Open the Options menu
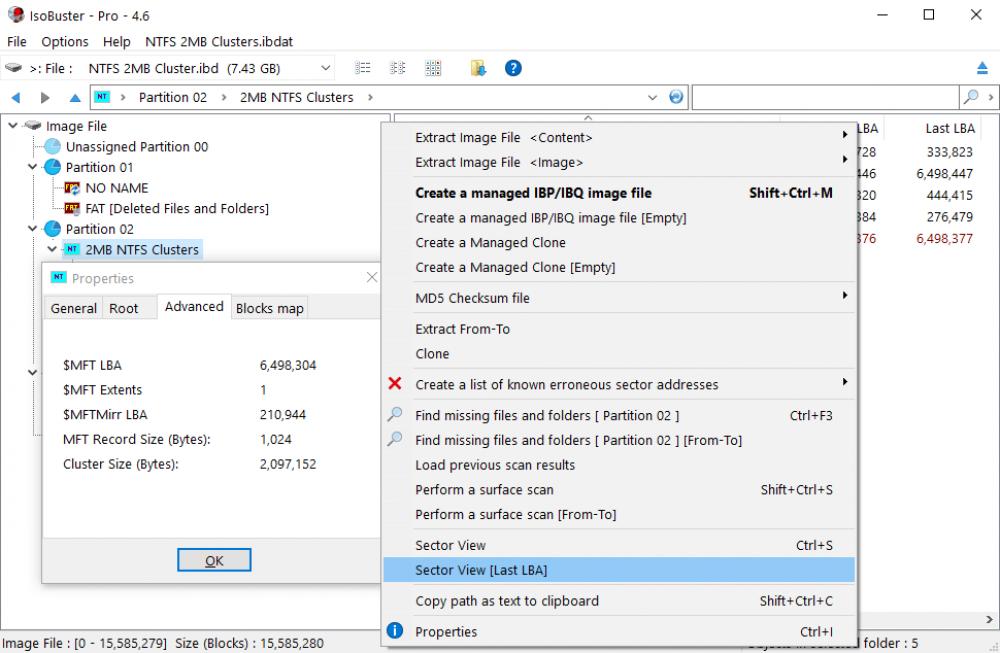The width and height of the screenshot is (1000, 653). [x=64, y=41]
